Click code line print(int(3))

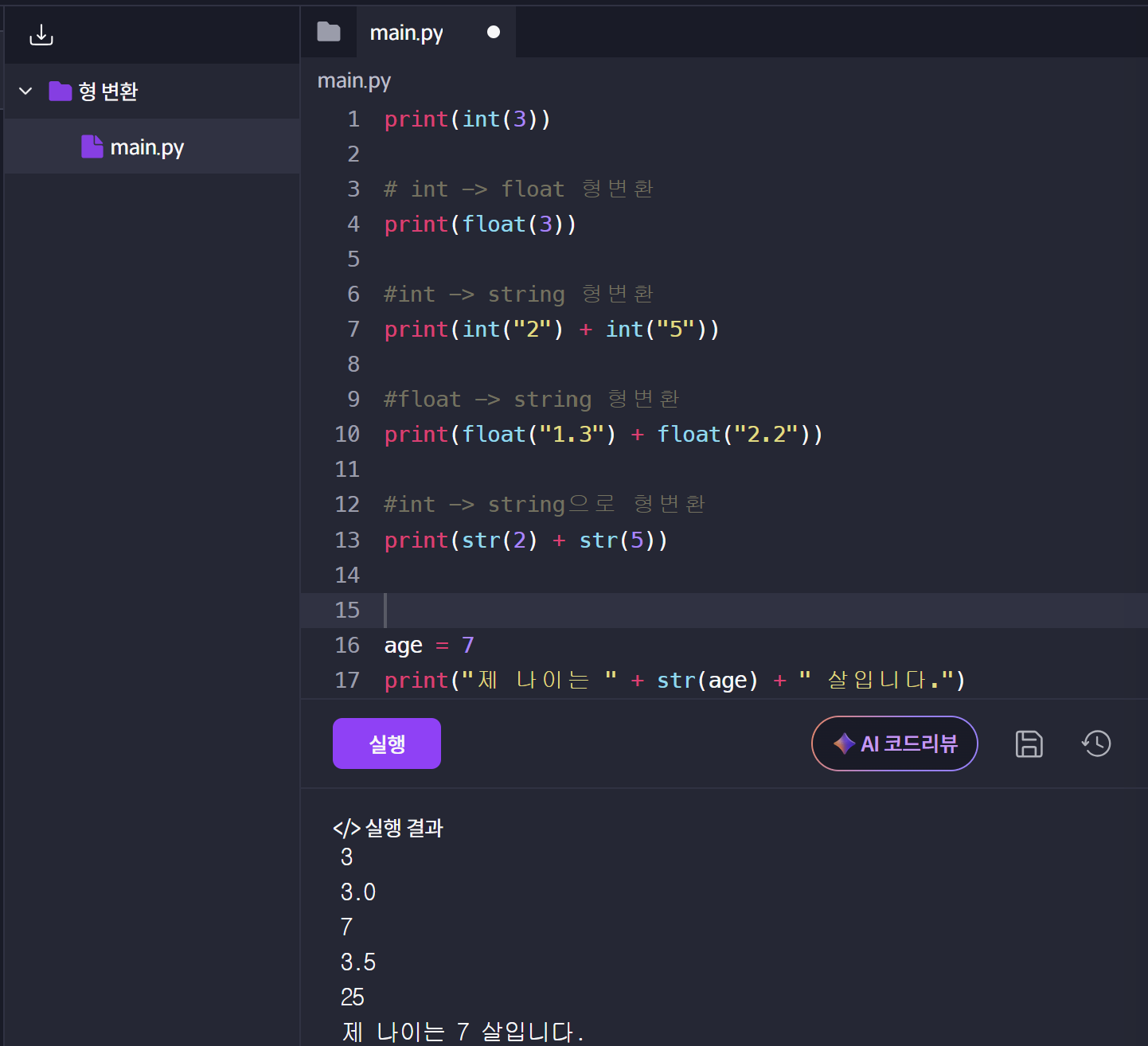[x=467, y=119]
